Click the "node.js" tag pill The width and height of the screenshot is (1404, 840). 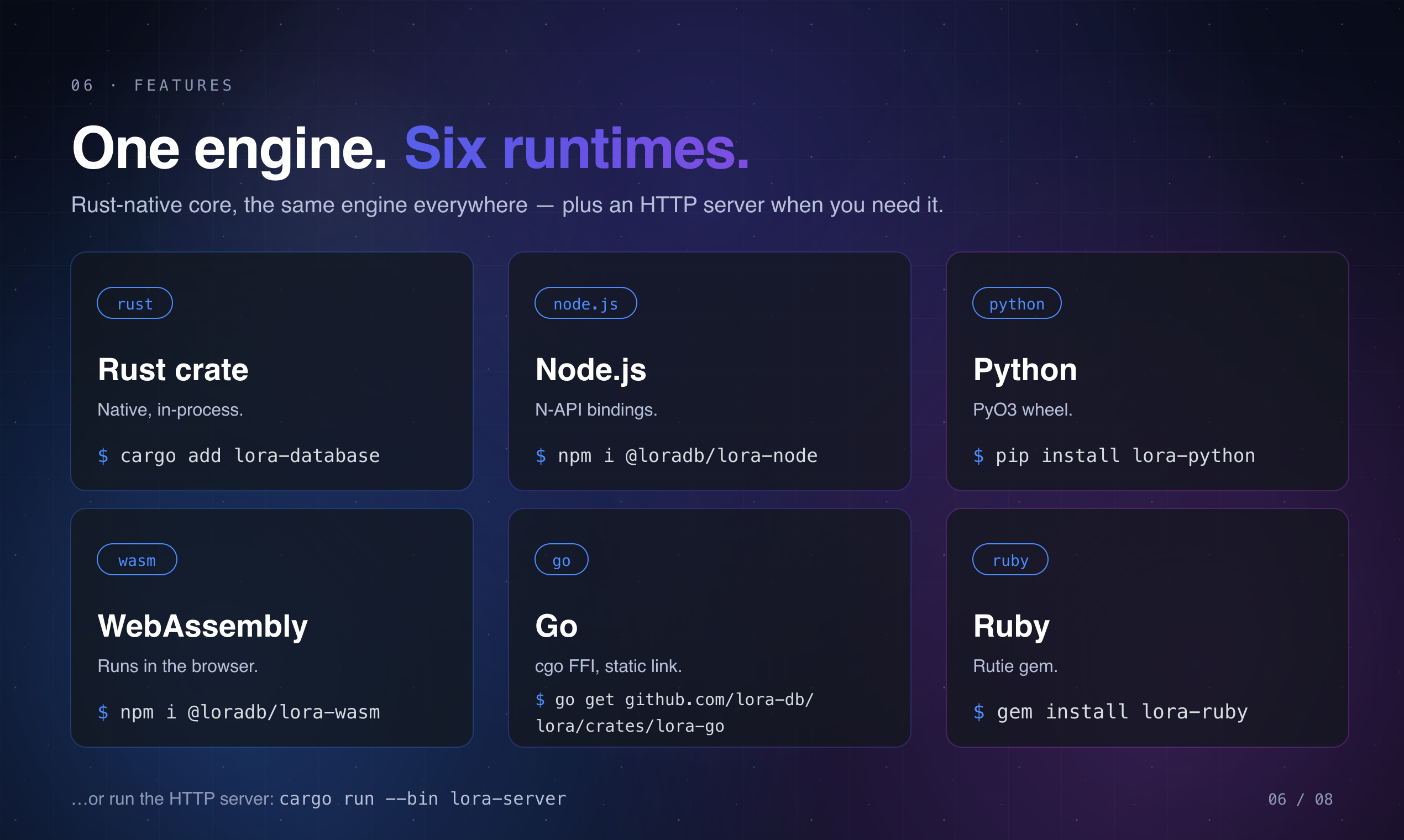pyautogui.click(x=585, y=303)
